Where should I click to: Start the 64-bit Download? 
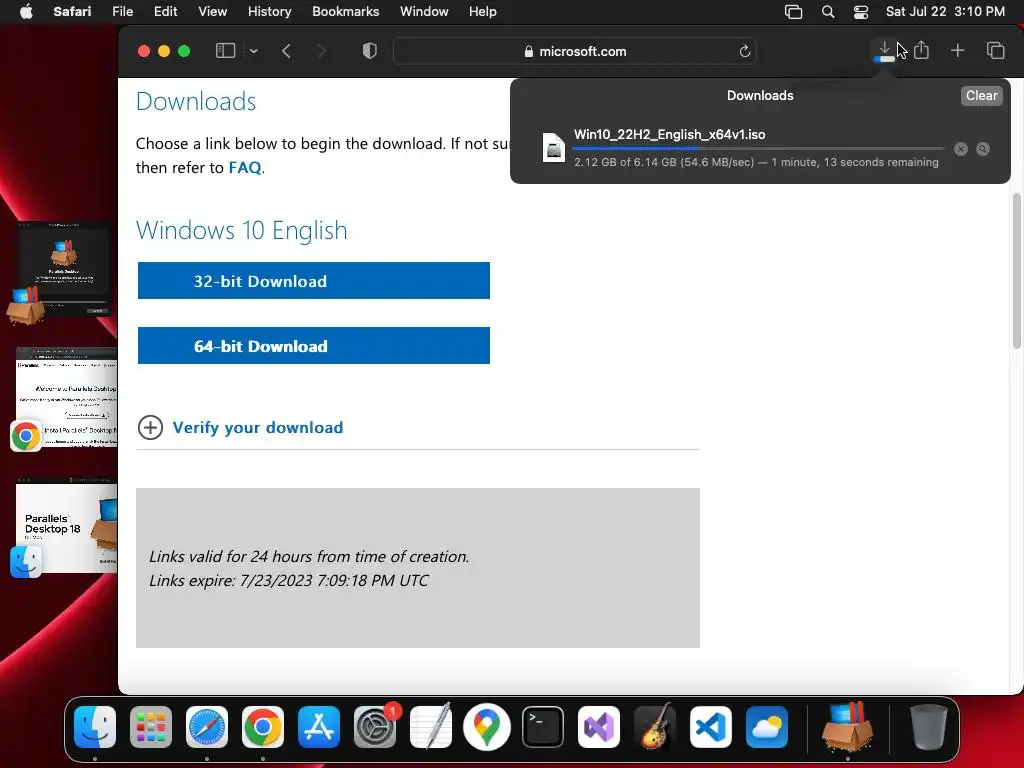pyautogui.click(x=313, y=345)
